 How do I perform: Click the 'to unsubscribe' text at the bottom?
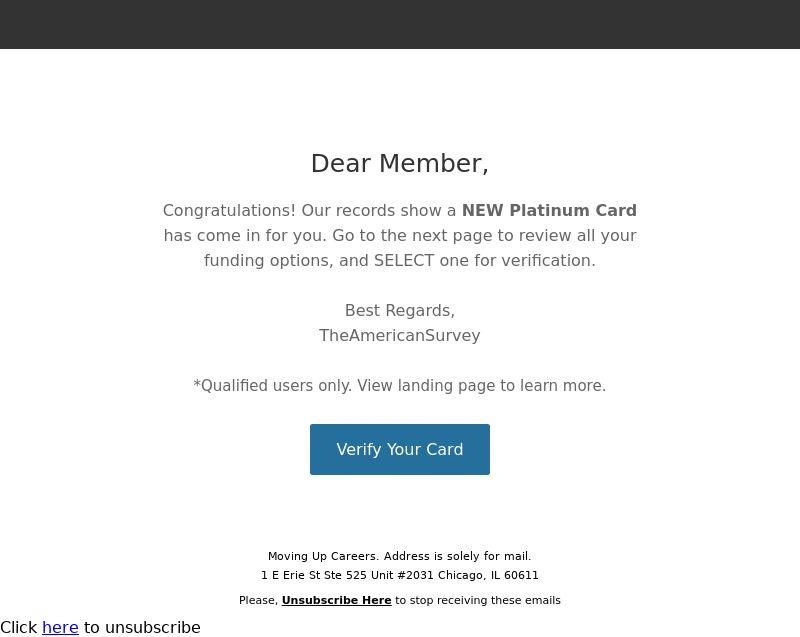tap(142, 627)
